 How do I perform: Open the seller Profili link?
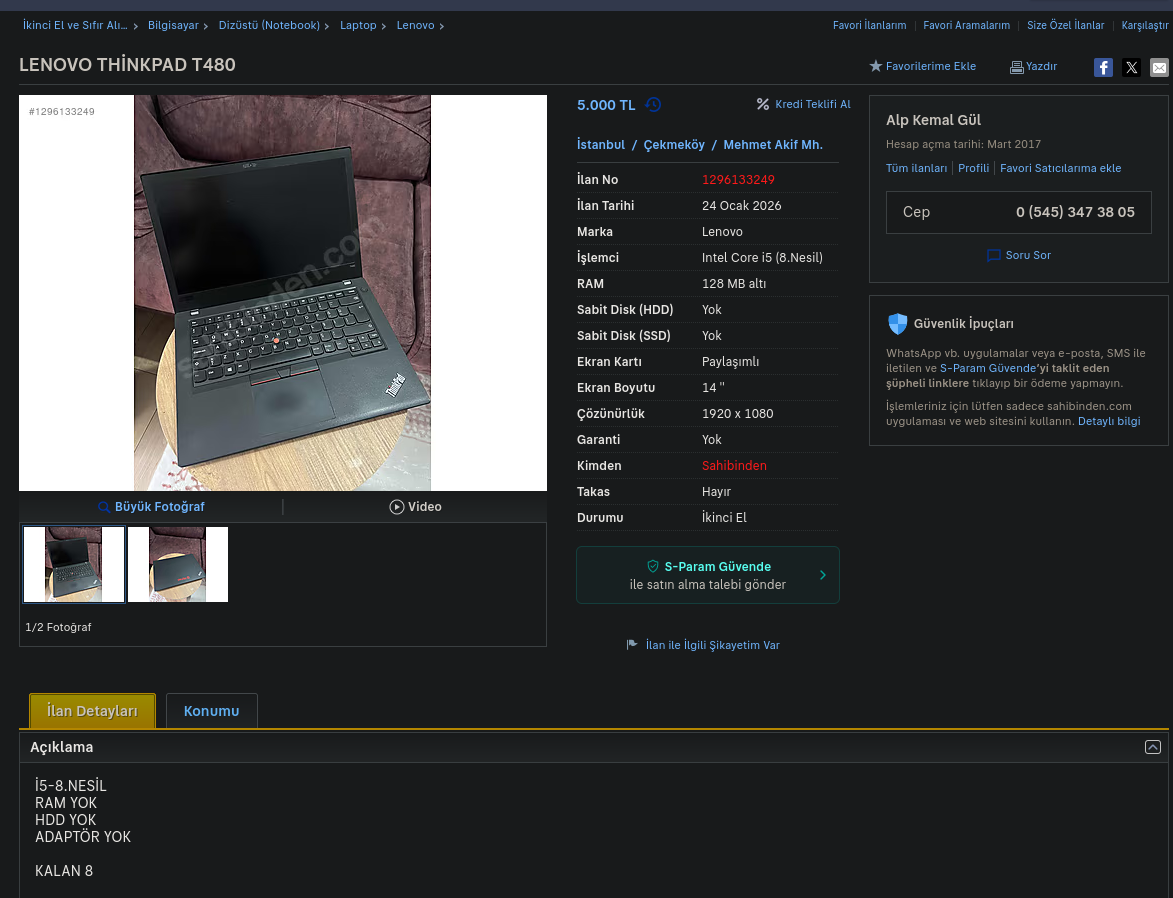coord(973,168)
